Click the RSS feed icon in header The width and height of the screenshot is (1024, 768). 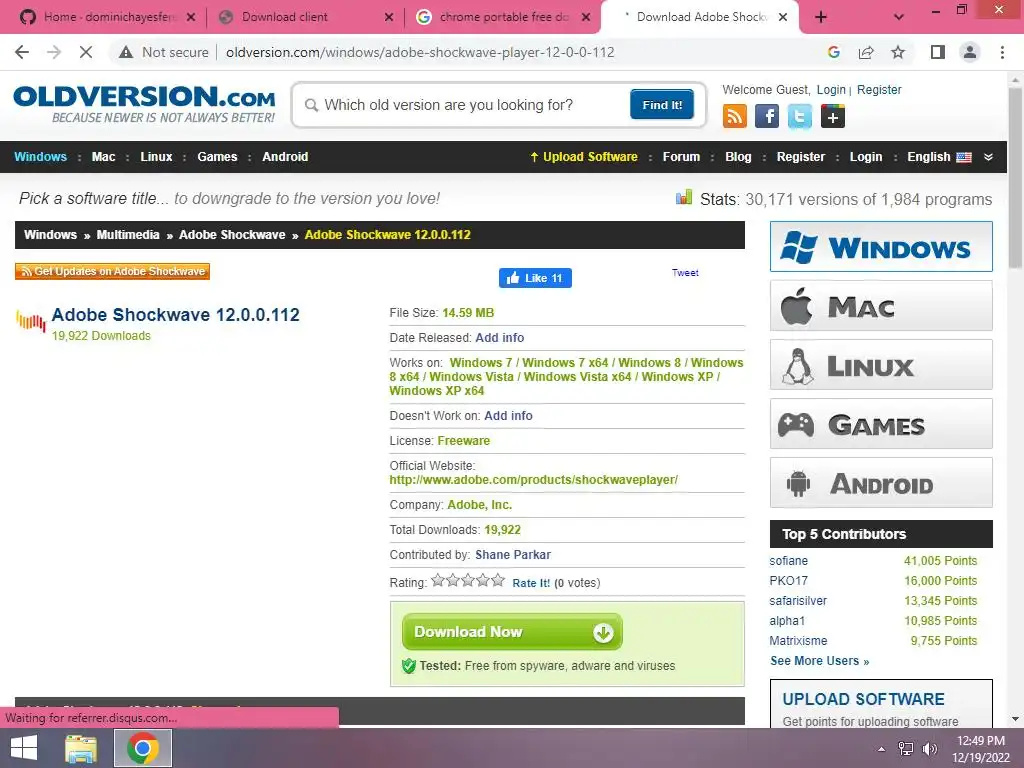735,117
